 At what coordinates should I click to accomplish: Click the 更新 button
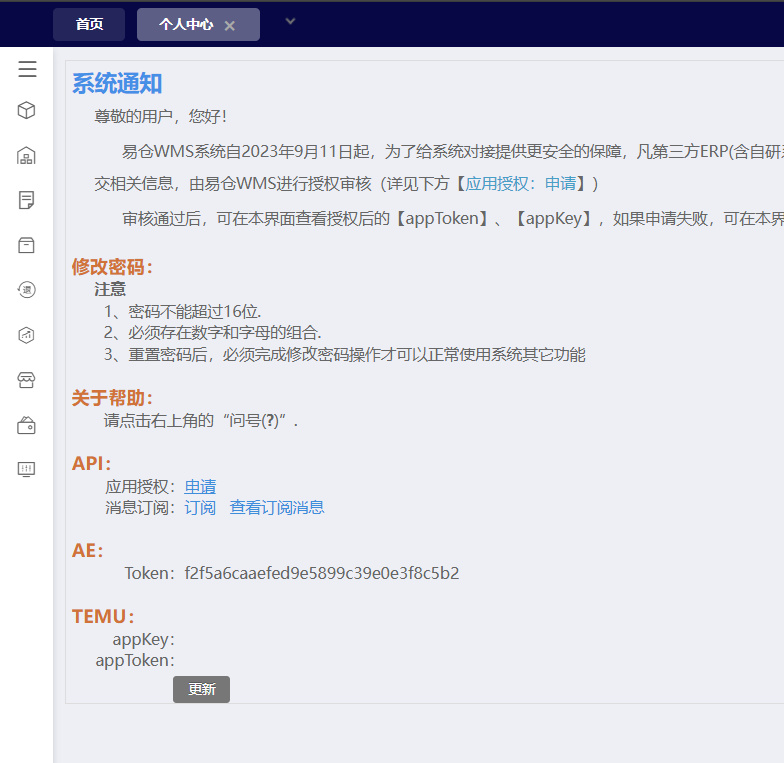coord(202,690)
